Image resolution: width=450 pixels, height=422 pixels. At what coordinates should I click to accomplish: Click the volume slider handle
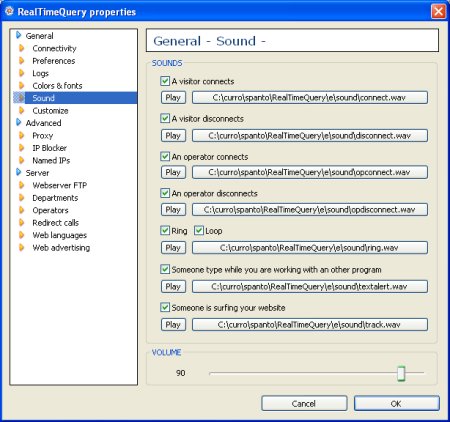pyautogui.click(x=401, y=373)
